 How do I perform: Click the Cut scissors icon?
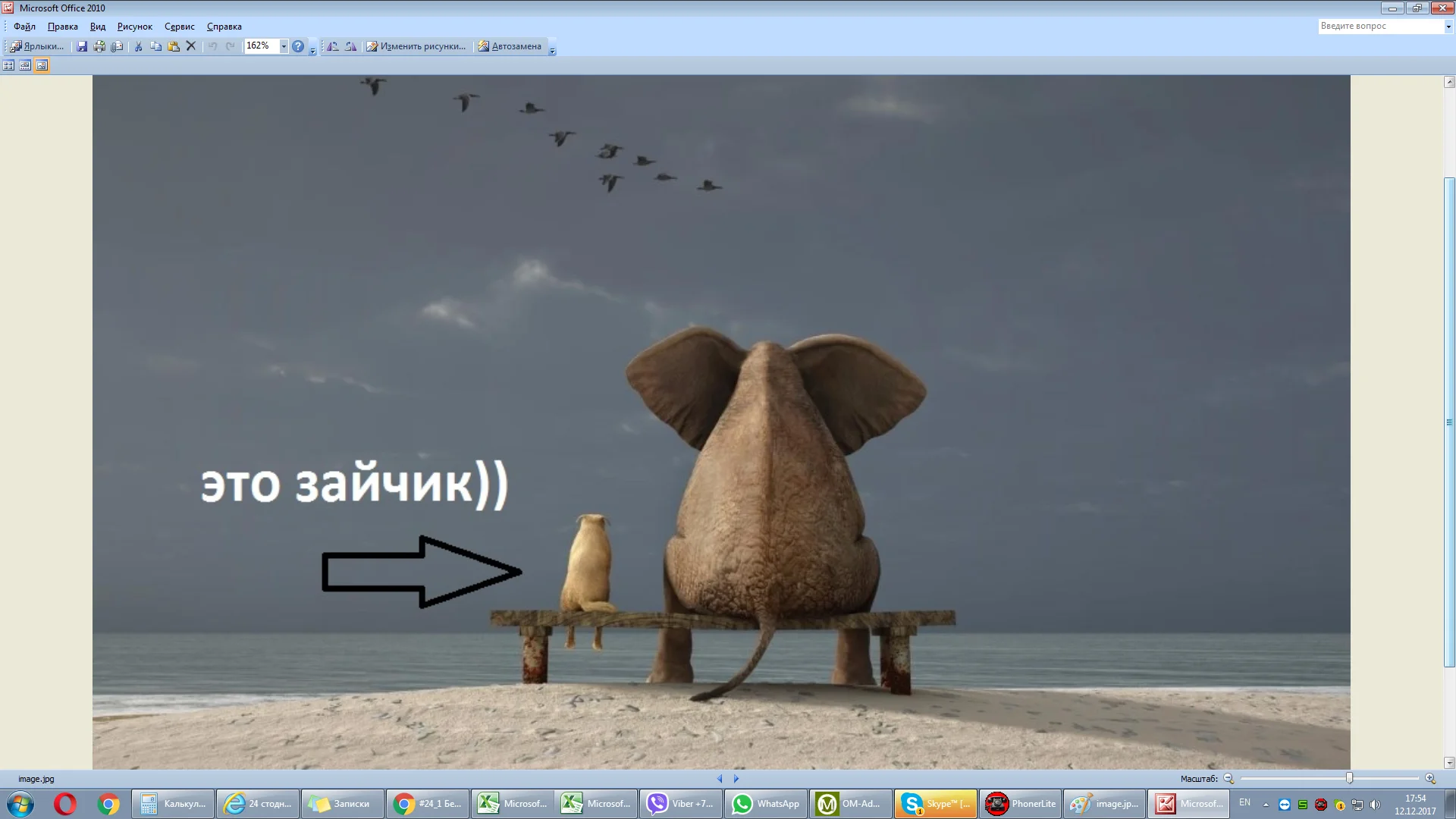tap(138, 46)
